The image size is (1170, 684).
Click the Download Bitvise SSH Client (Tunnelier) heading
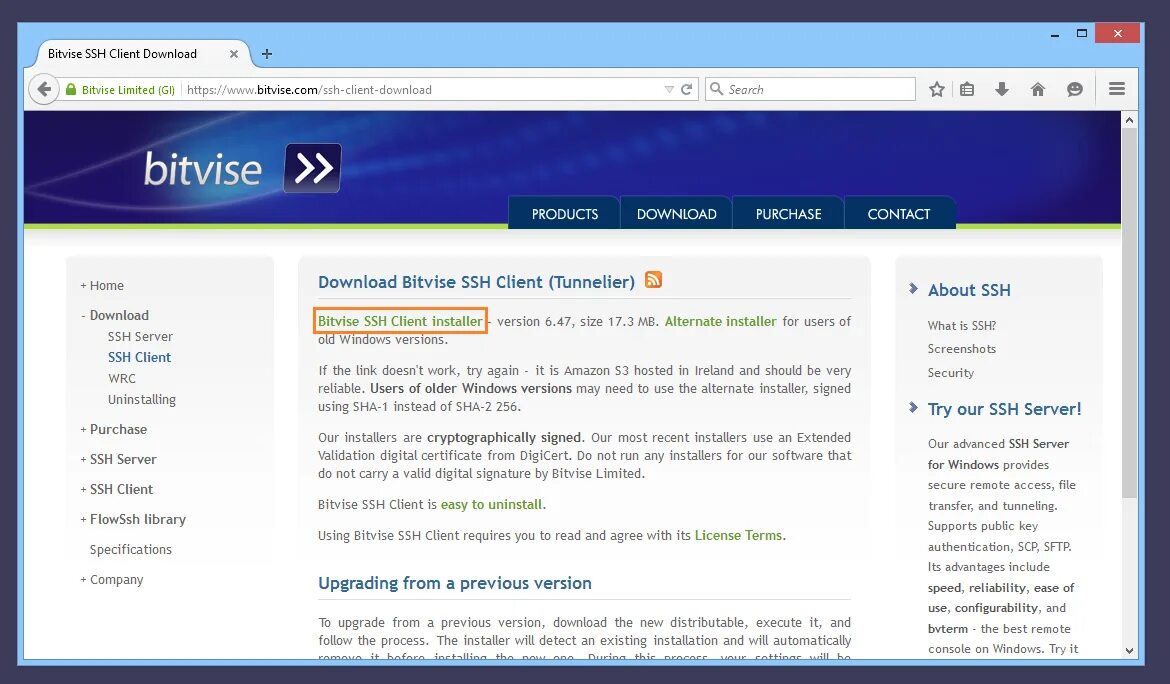coord(476,282)
